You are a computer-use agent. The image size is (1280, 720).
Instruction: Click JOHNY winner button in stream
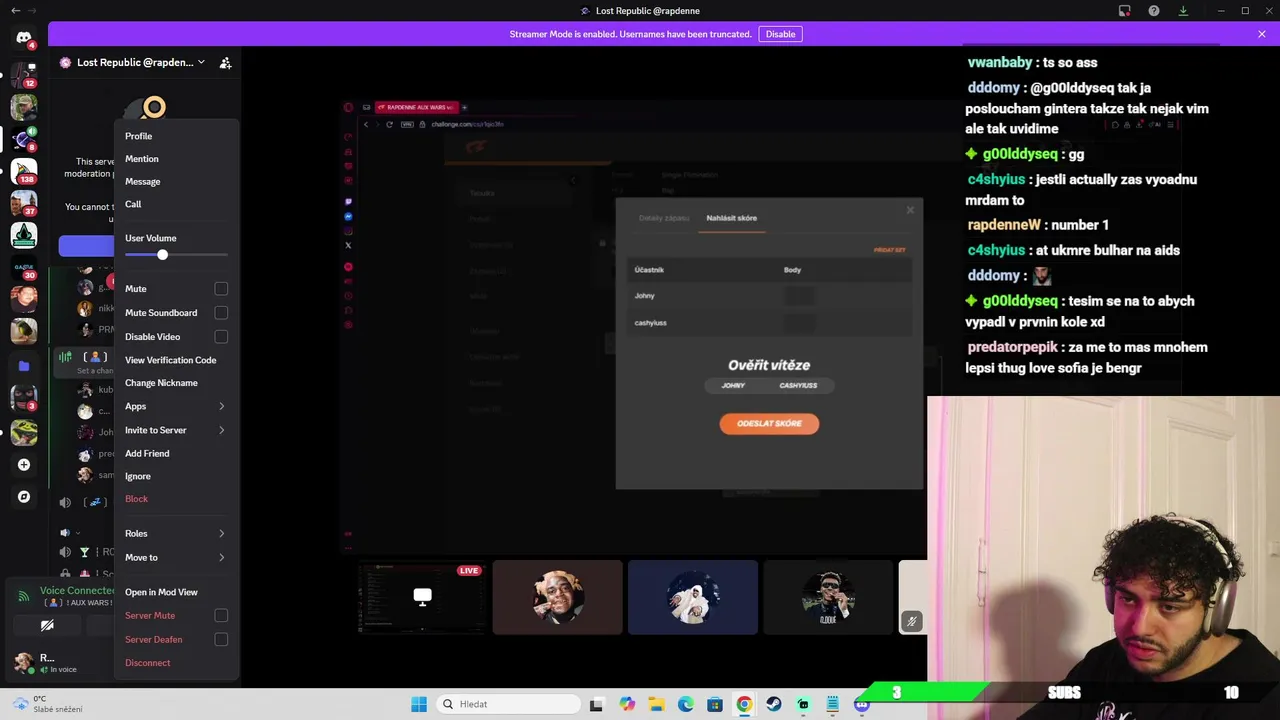tap(733, 385)
